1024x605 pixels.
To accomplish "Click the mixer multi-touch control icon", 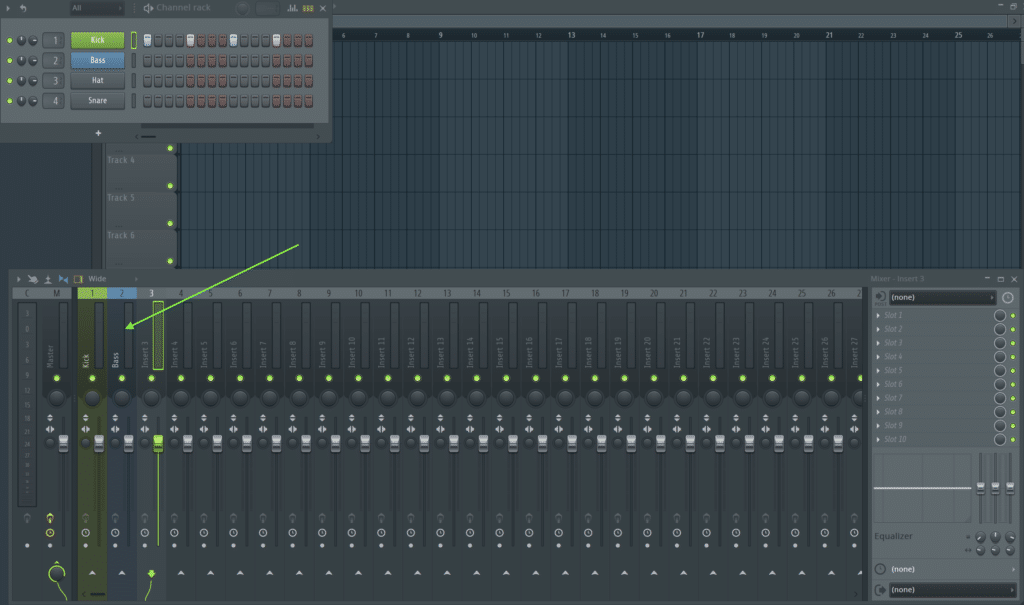I will (x=33, y=279).
